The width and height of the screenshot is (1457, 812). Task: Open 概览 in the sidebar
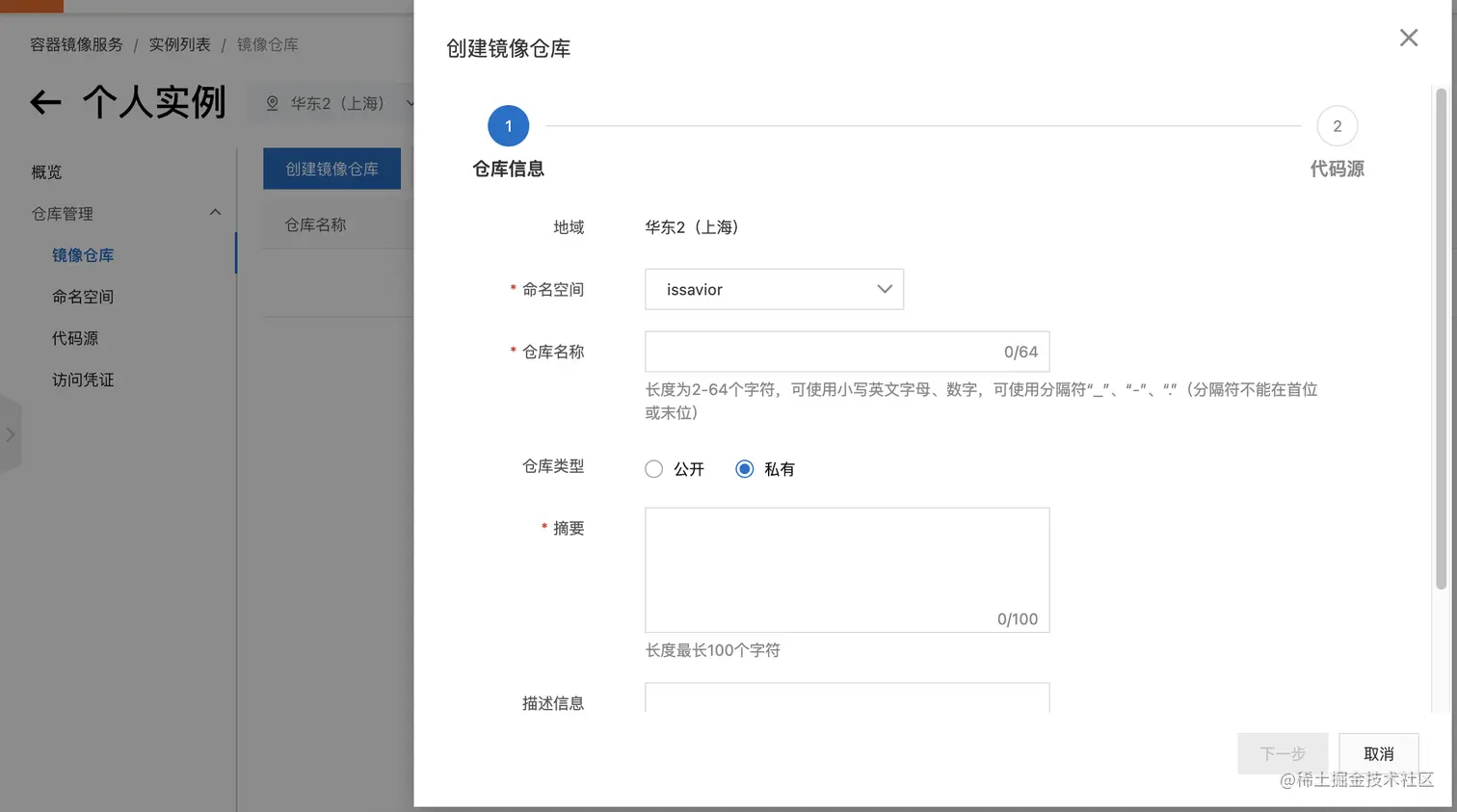(x=46, y=171)
